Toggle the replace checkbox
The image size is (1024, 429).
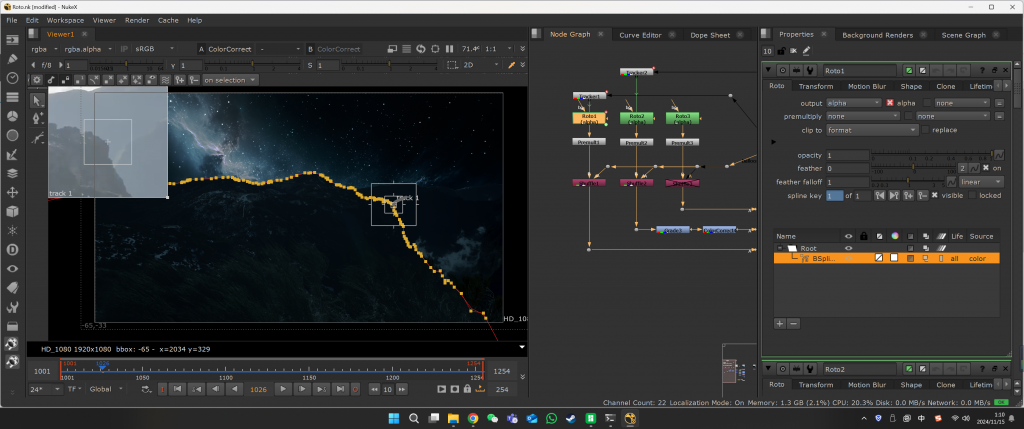(926, 130)
